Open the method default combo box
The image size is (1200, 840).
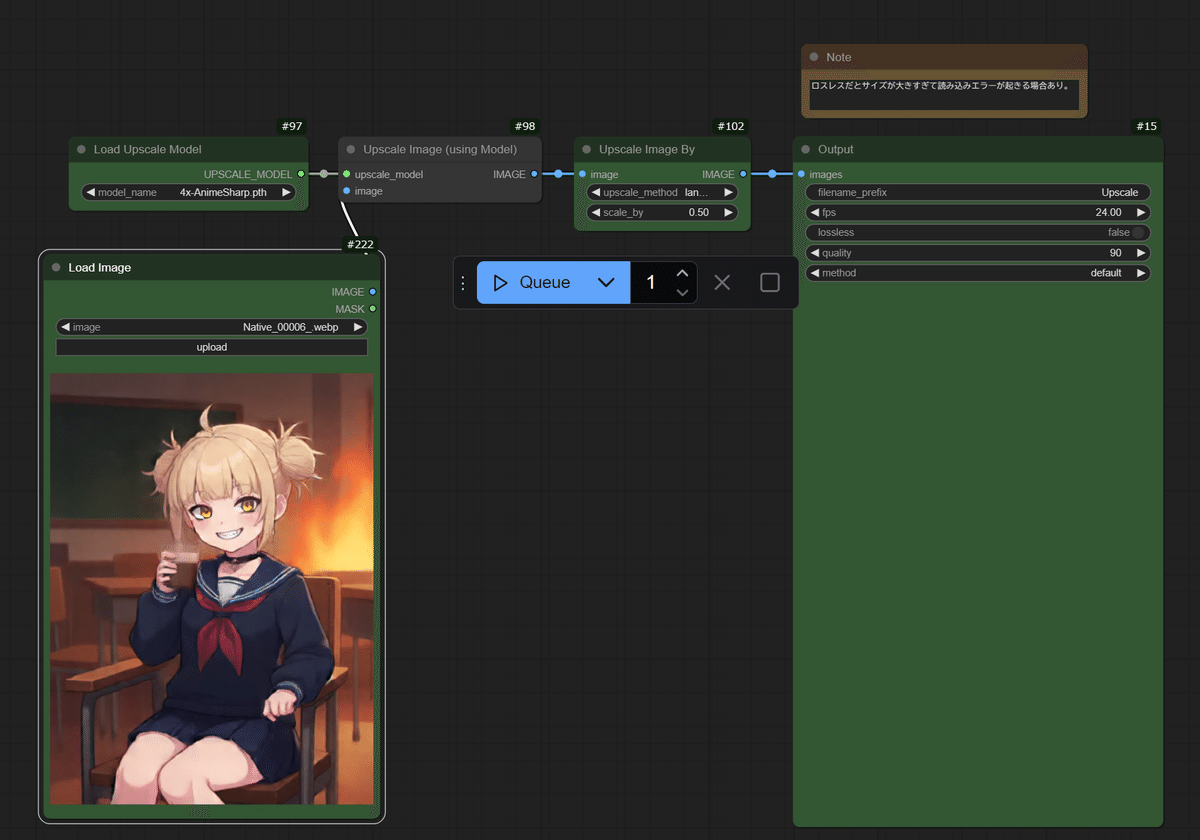(978, 273)
